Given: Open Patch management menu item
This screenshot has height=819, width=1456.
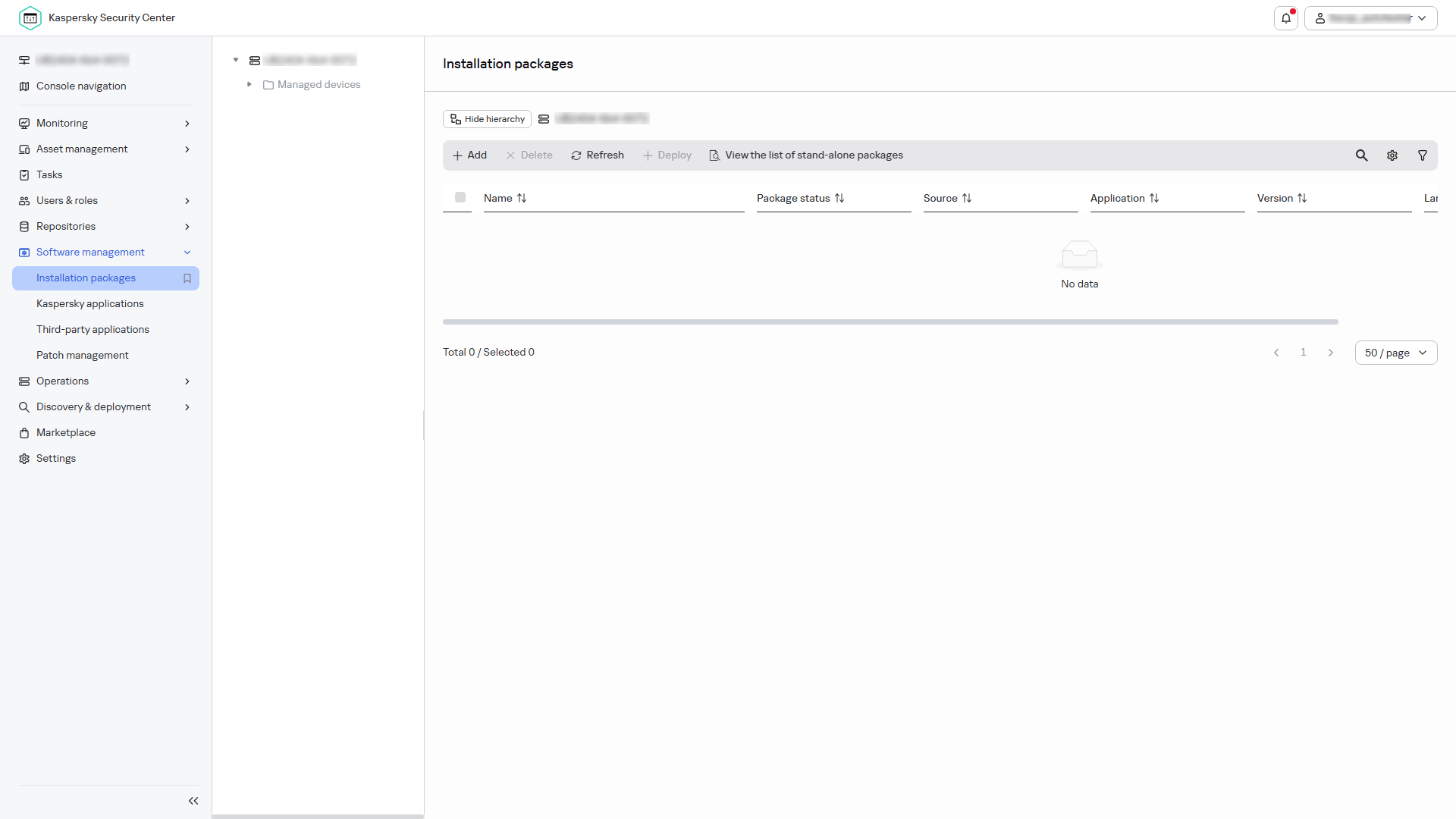Looking at the screenshot, I should pos(82,356).
